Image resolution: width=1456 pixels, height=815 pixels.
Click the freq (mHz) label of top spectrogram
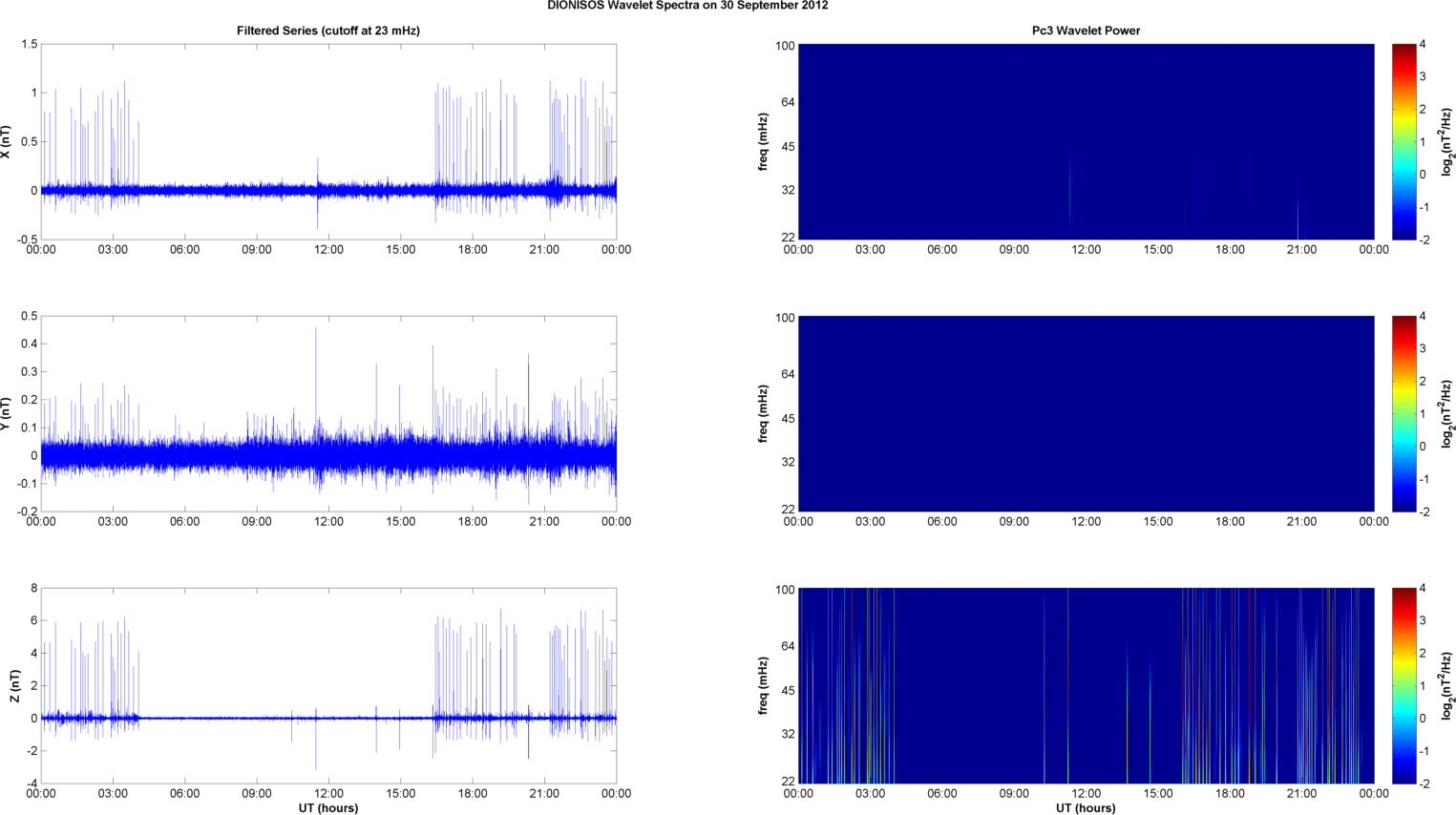(x=764, y=142)
